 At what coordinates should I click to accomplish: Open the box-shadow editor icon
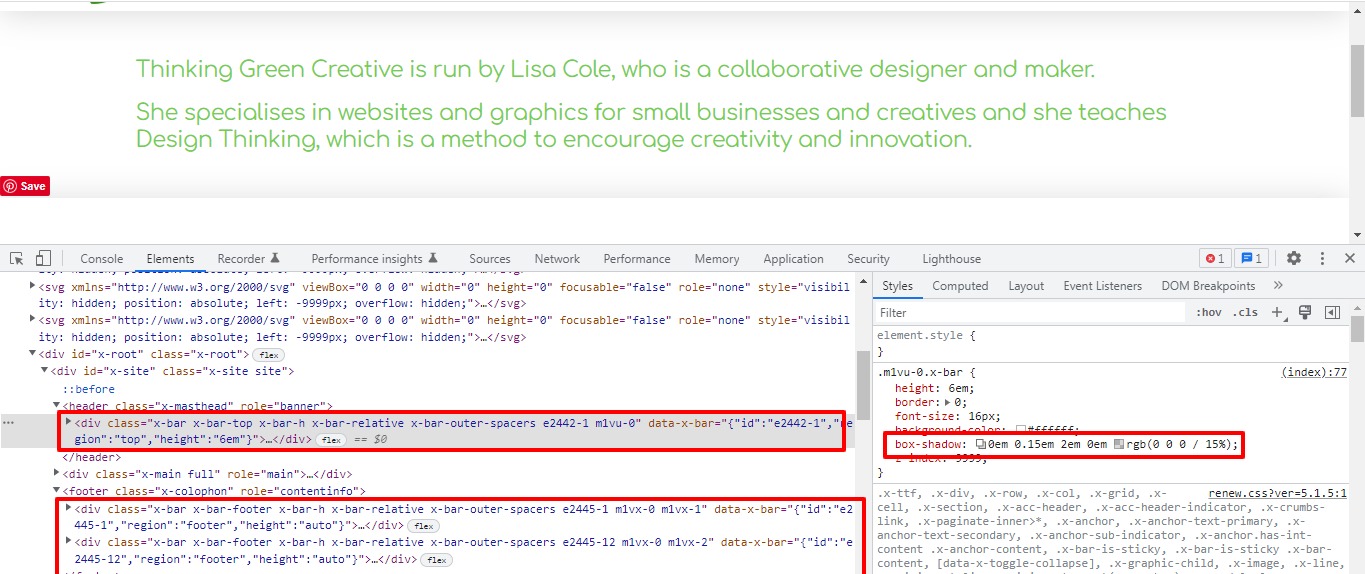tap(981, 444)
